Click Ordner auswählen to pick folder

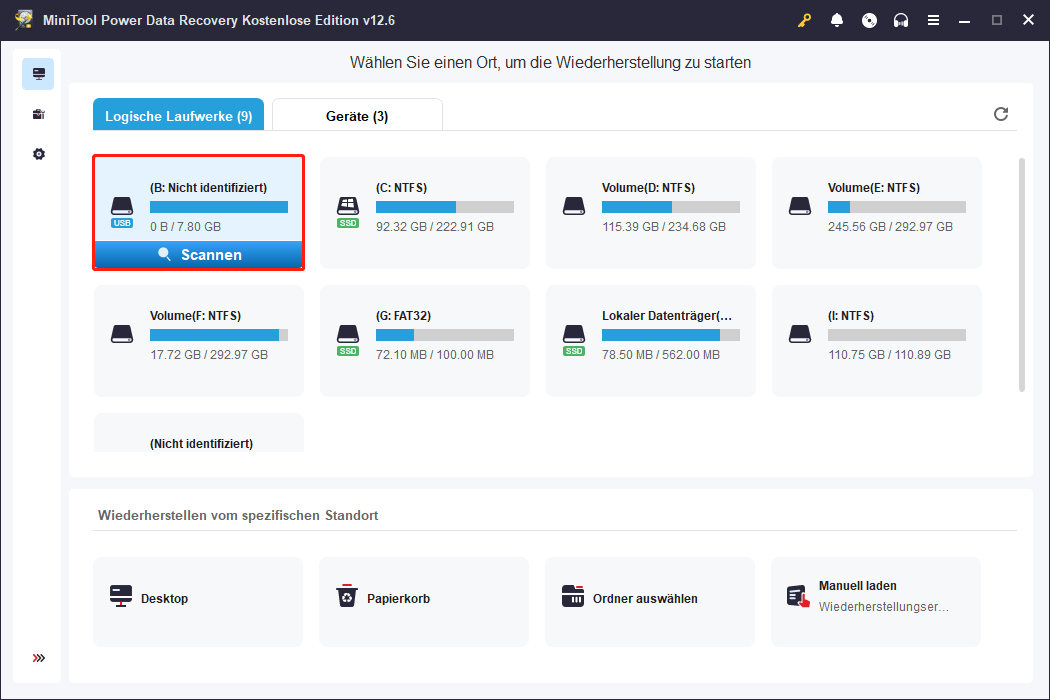pos(650,600)
